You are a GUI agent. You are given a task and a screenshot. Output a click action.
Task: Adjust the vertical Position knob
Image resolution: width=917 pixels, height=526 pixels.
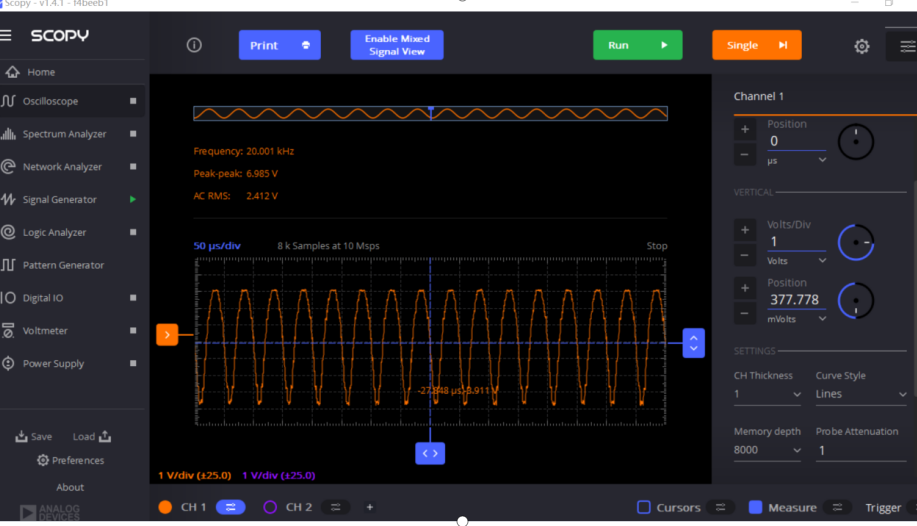tap(856, 301)
